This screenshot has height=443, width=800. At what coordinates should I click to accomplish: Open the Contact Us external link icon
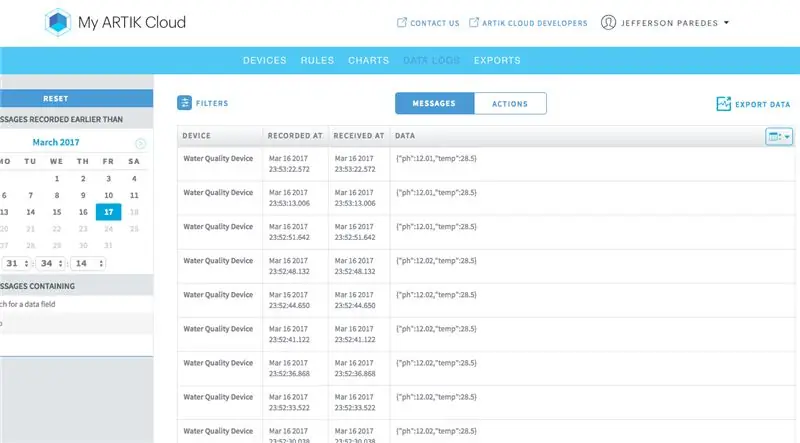point(402,22)
